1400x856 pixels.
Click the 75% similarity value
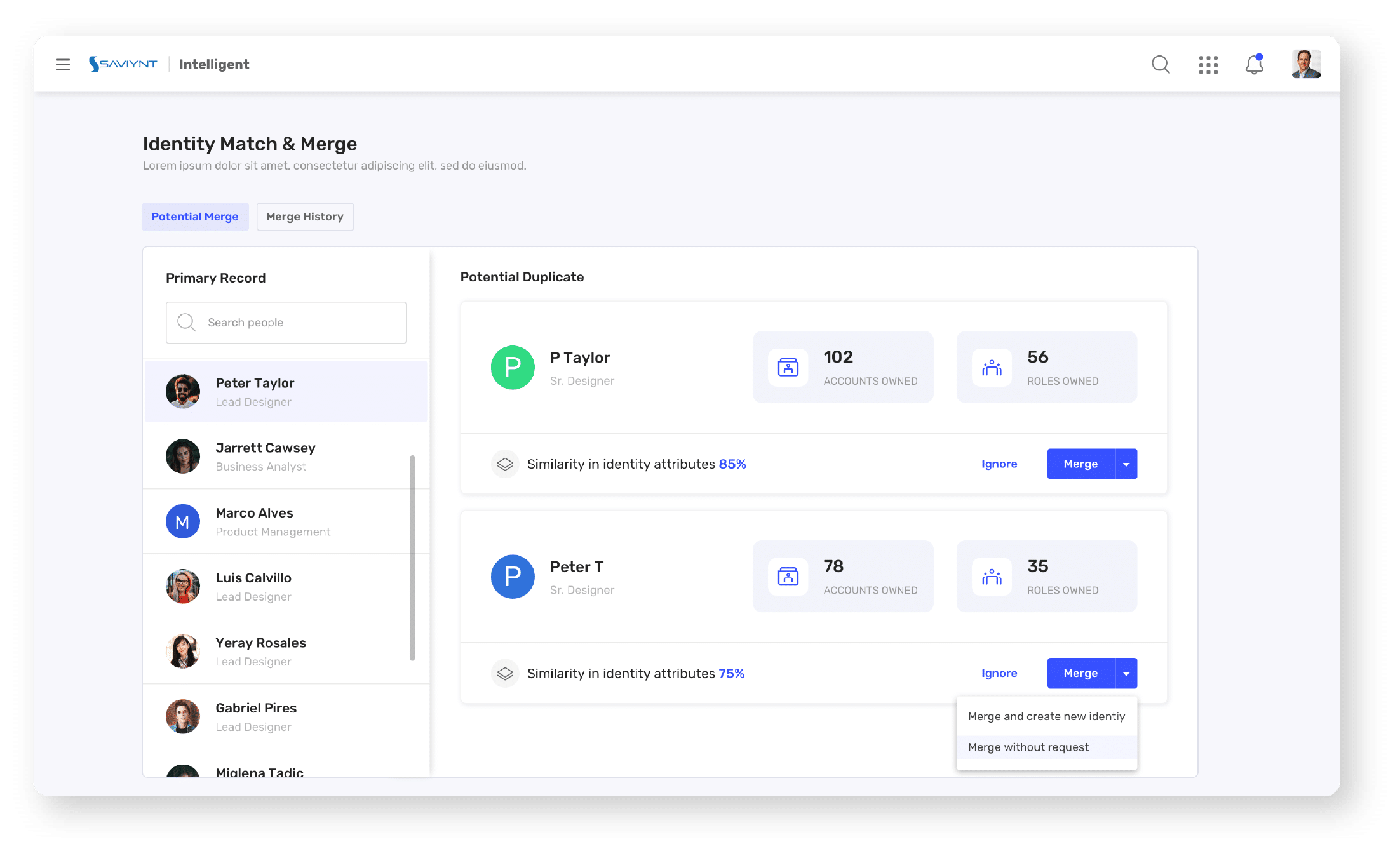point(731,673)
